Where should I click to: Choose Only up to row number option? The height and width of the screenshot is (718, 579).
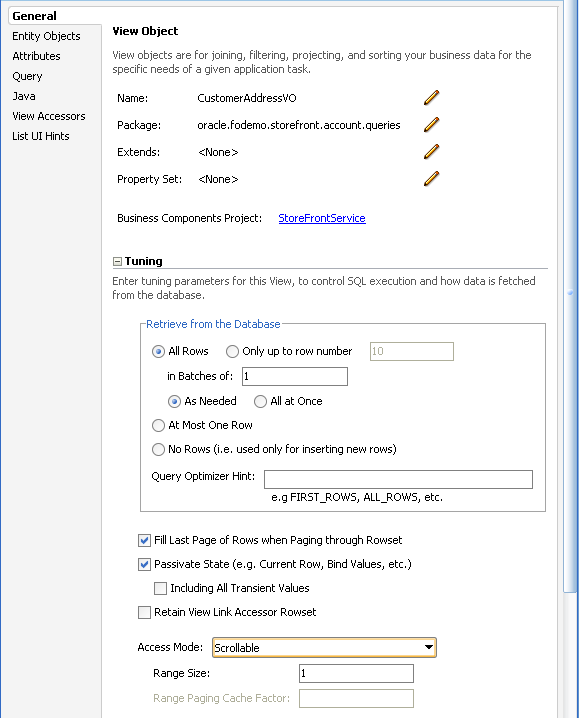[232, 351]
